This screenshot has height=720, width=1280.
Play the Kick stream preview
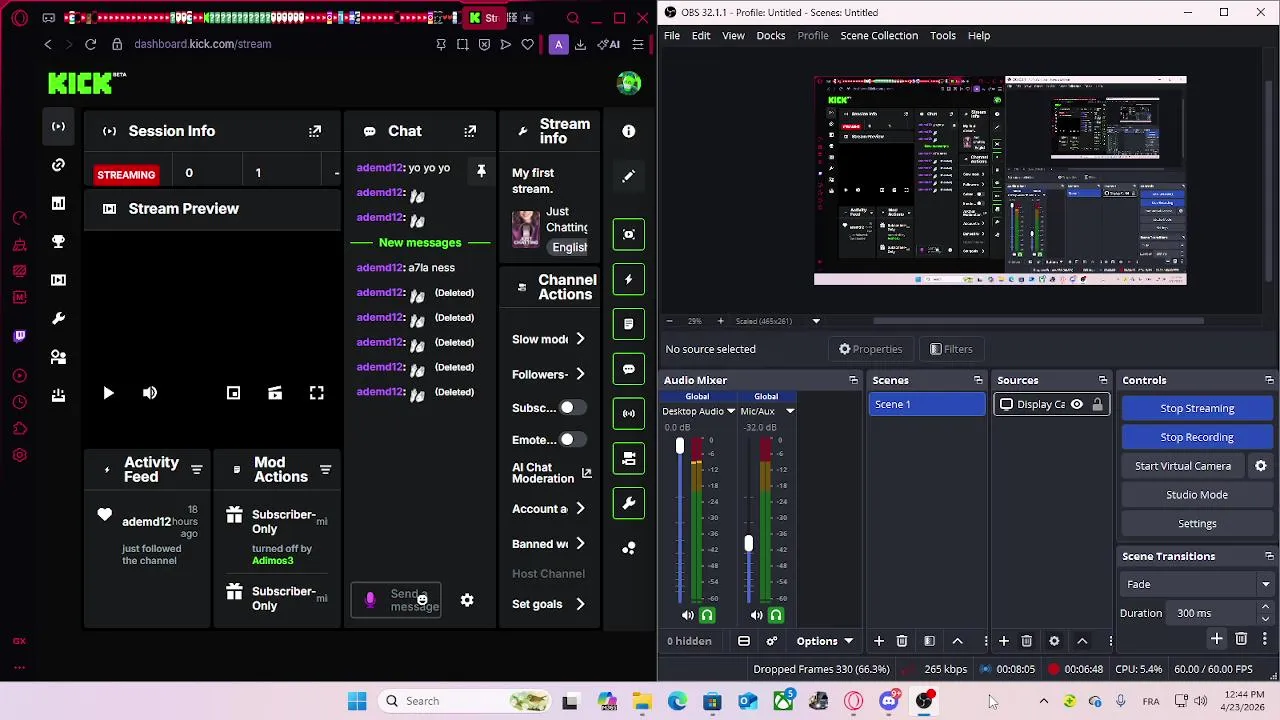pyautogui.click(x=108, y=393)
